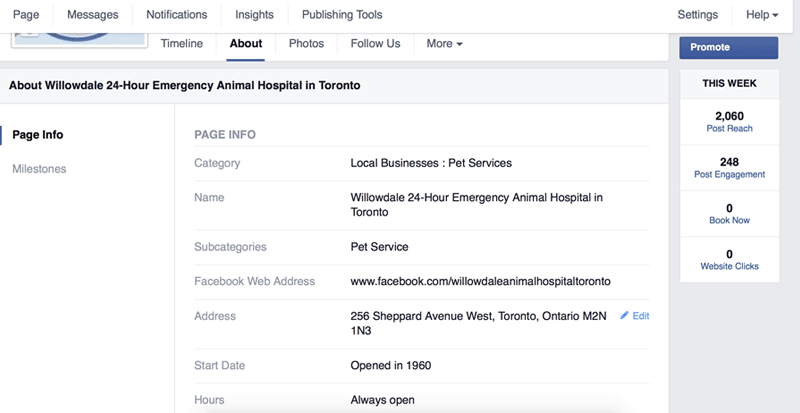Viewport: 800px width, 413px height.
Task: Open the Photos tab
Action: 306,44
